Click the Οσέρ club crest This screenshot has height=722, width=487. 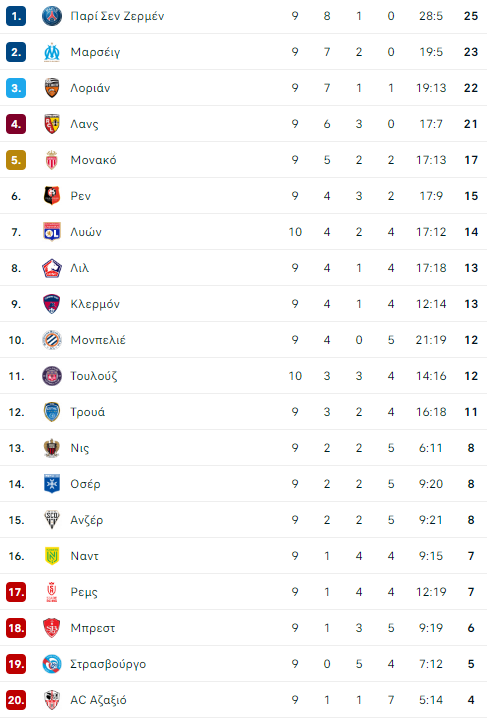tap(52, 484)
